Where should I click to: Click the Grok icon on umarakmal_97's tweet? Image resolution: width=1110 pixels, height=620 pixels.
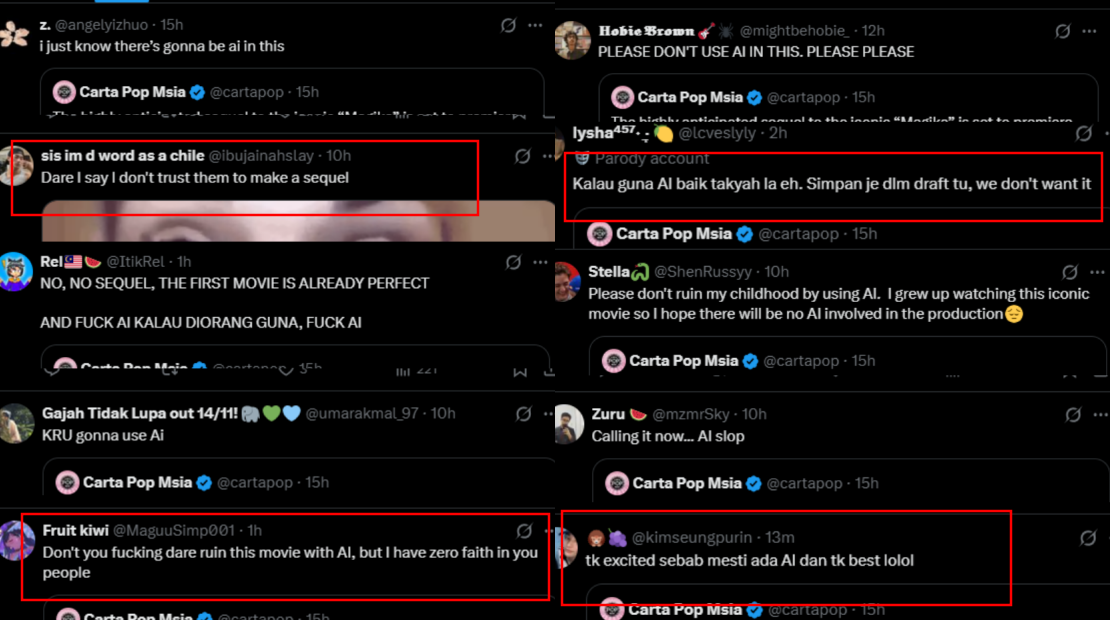coord(523,413)
